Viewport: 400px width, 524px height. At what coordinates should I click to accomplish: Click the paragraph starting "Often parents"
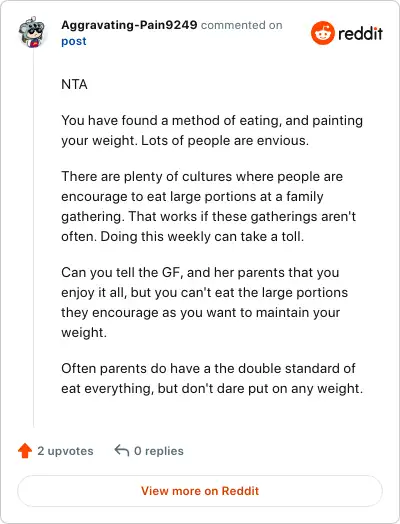tap(212, 379)
